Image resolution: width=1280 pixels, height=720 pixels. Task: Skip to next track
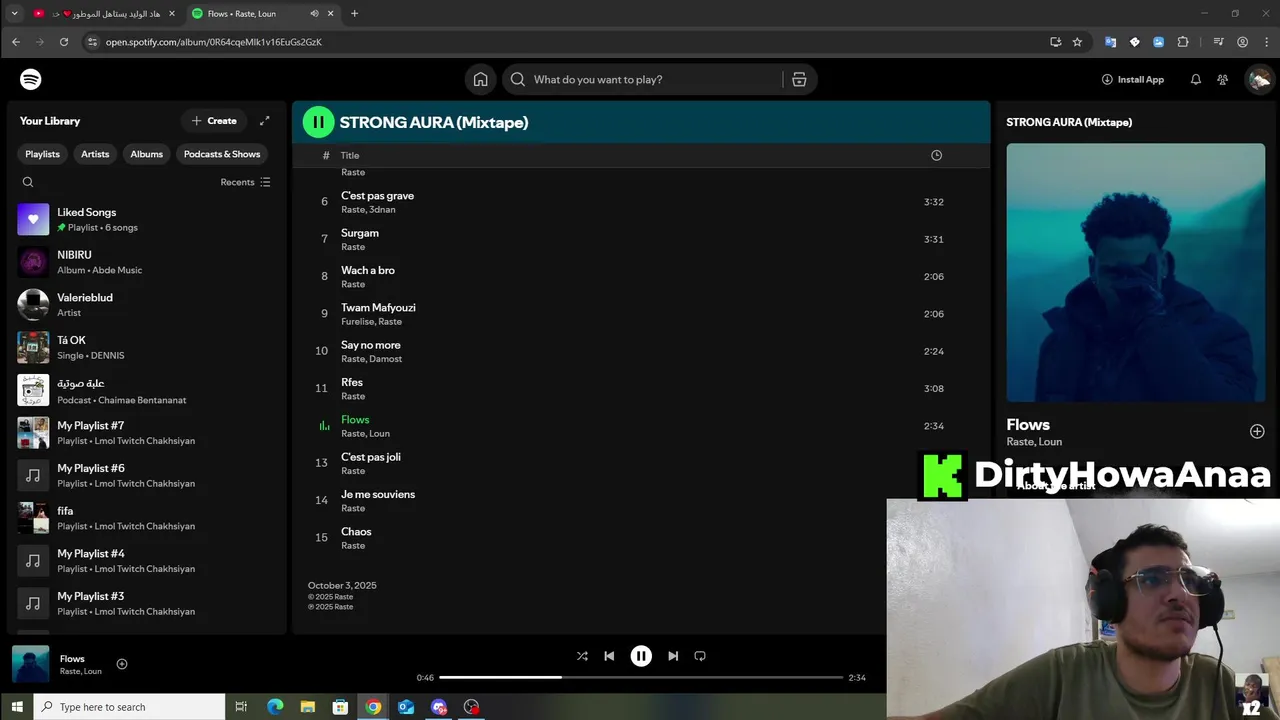(x=673, y=656)
